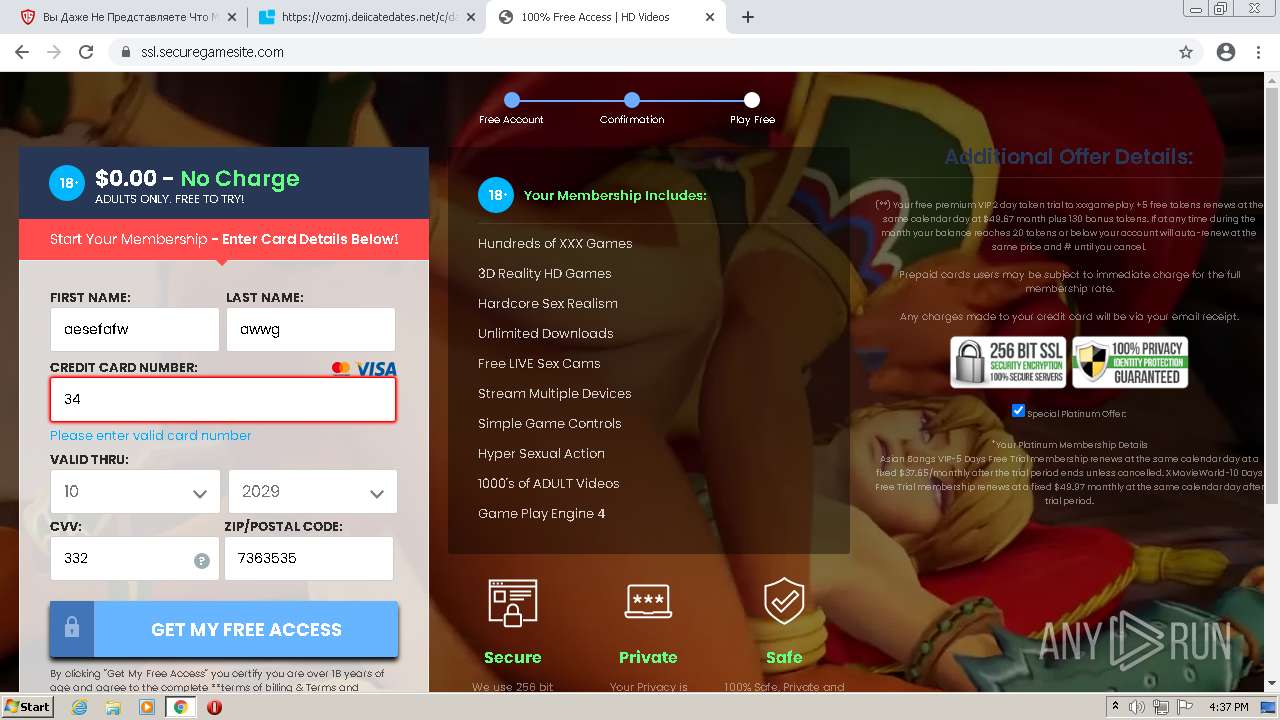Click the CVV input field

click(x=135, y=558)
